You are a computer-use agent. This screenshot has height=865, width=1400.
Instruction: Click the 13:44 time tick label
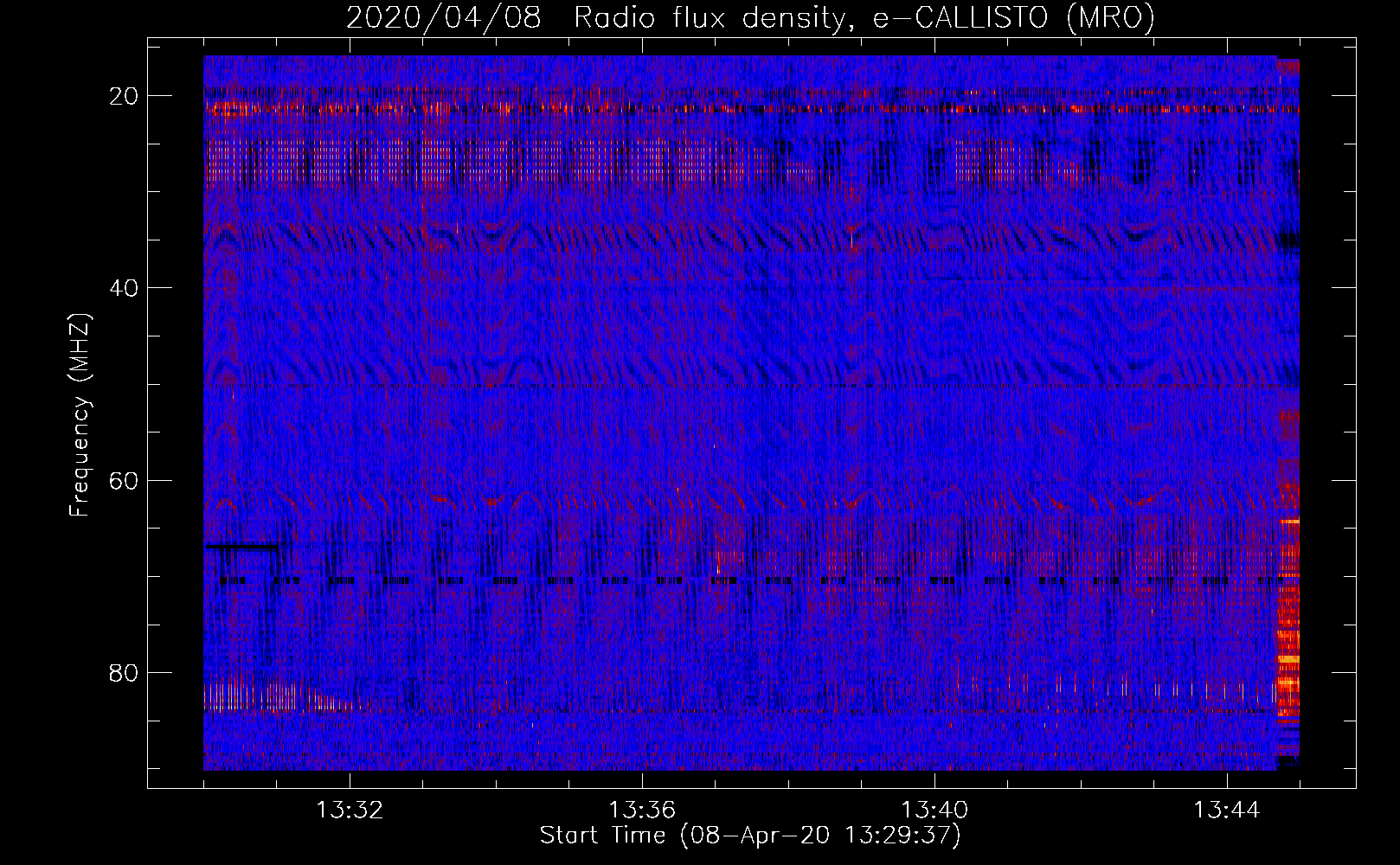[x=1227, y=811]
